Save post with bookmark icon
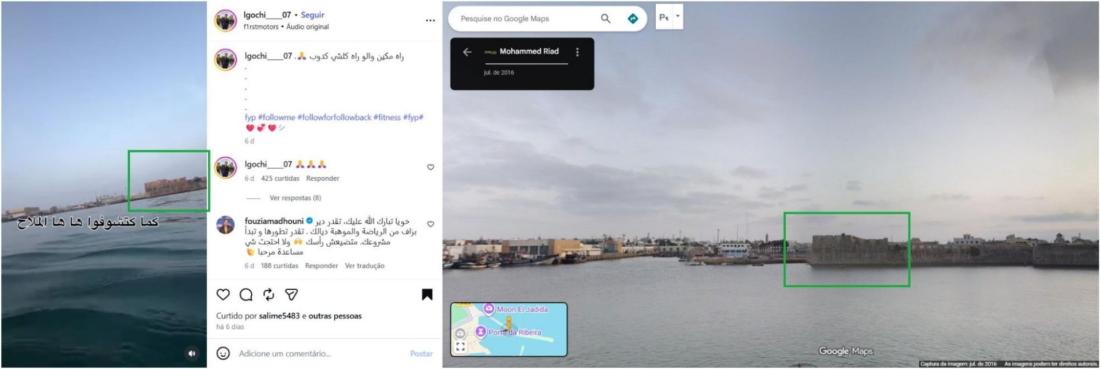 [x=427, y=295]
